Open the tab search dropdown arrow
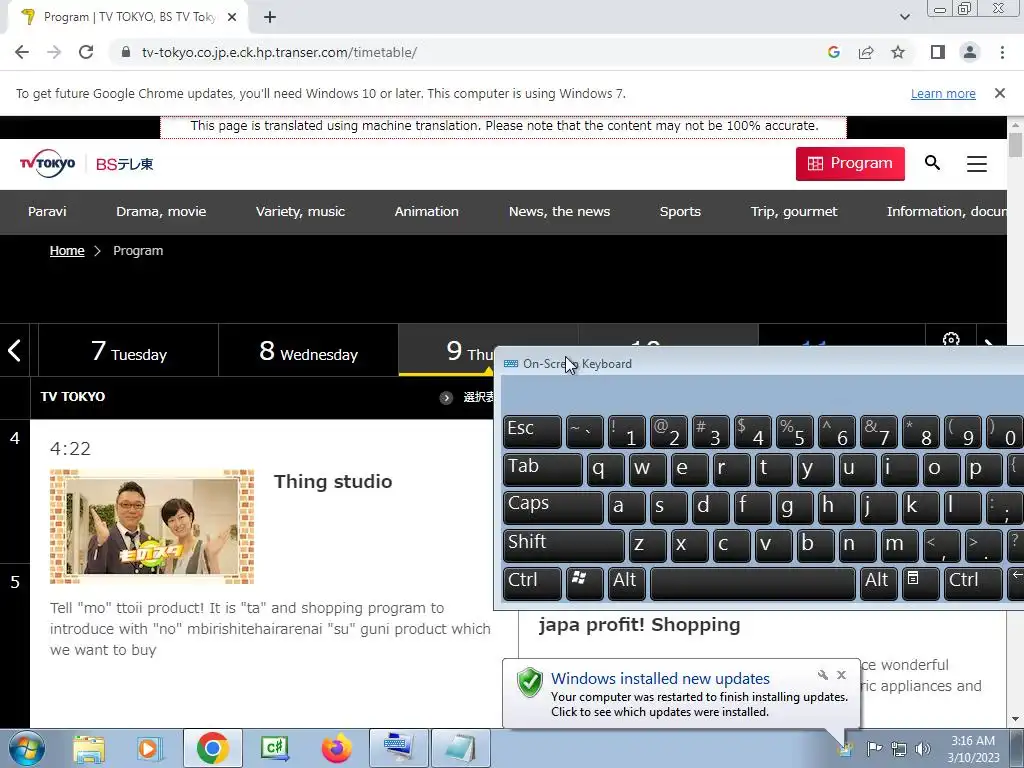 [904, 17]
